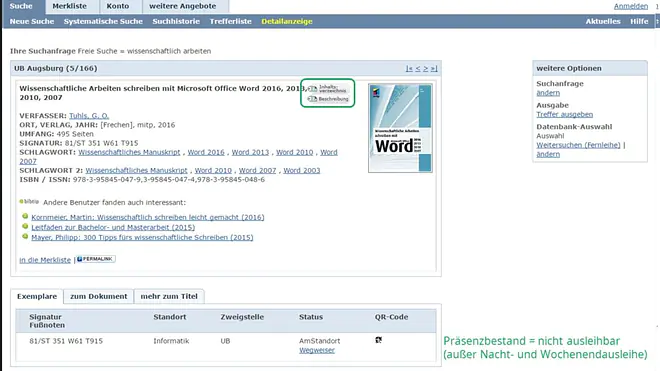Image resolution: width=660 pixels, height=371 pixels.
Task: Click the 'UB Augsburg (5/166)' header
Action: pos(56,68)
